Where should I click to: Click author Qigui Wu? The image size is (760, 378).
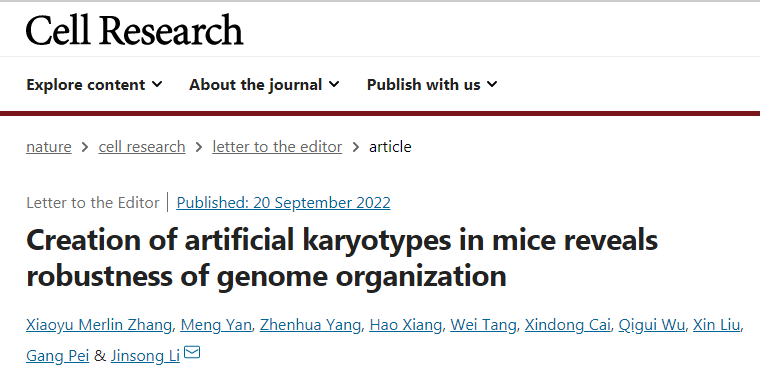pyautogui.click(x=651, y=325)
